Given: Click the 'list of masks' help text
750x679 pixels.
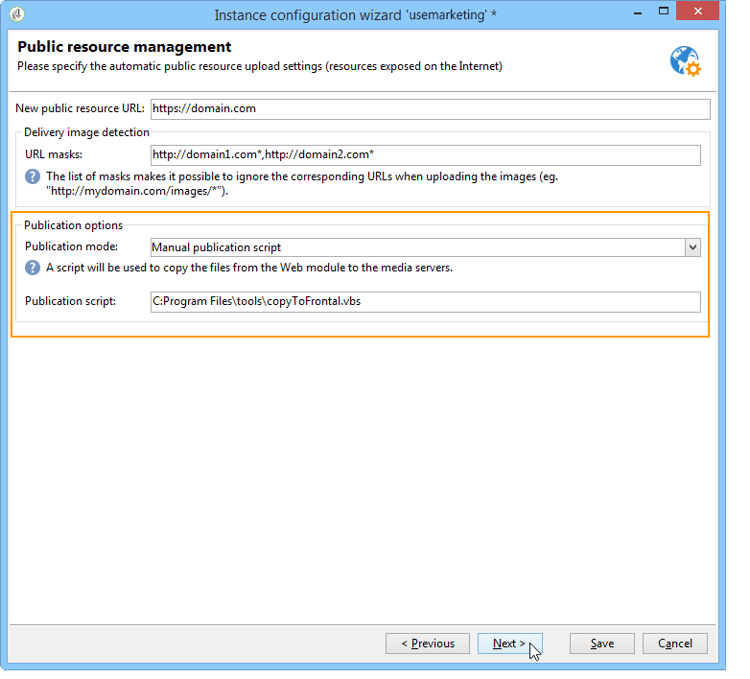Looking at the screenshot, I should [302, 184].
